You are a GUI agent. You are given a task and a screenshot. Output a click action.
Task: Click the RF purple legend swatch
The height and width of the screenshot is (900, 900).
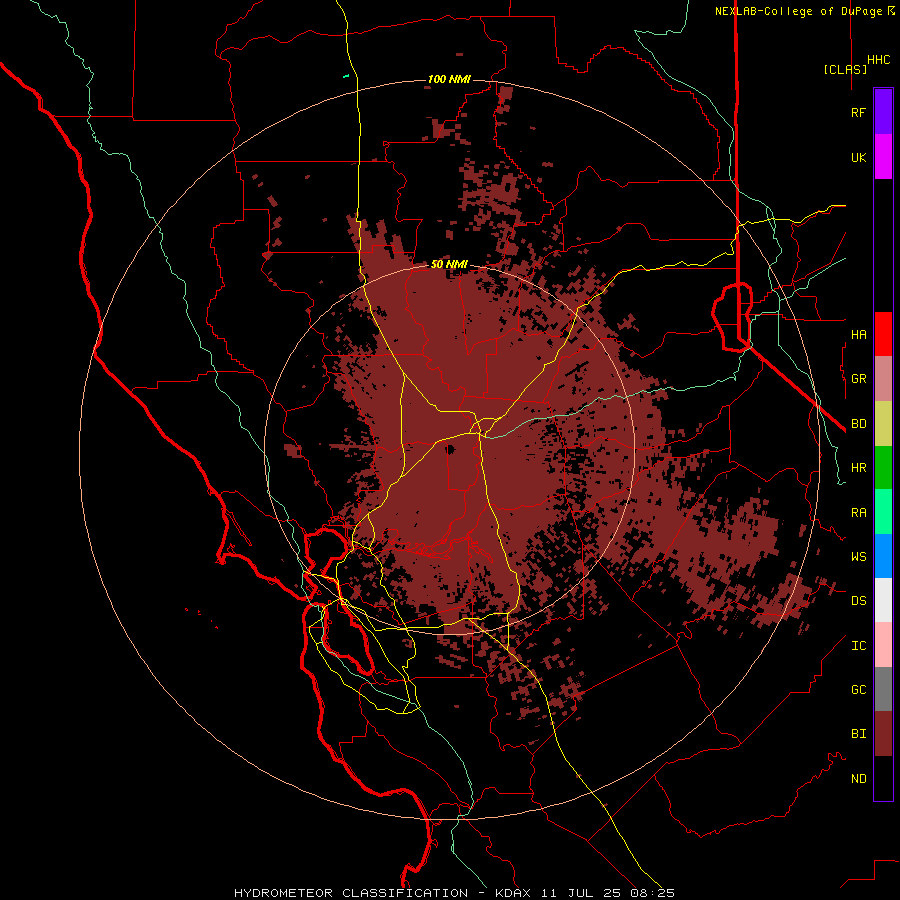pos(883,112)
